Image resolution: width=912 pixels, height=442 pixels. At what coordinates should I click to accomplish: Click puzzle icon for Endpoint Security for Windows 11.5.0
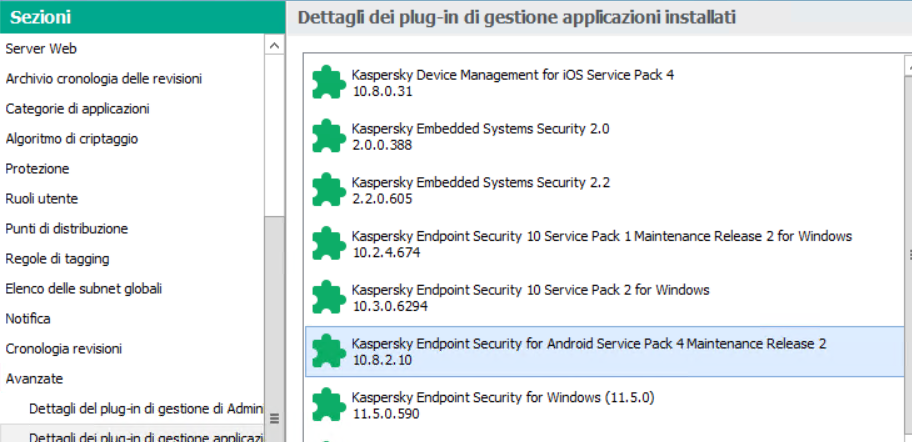click(x=327, y=405)
